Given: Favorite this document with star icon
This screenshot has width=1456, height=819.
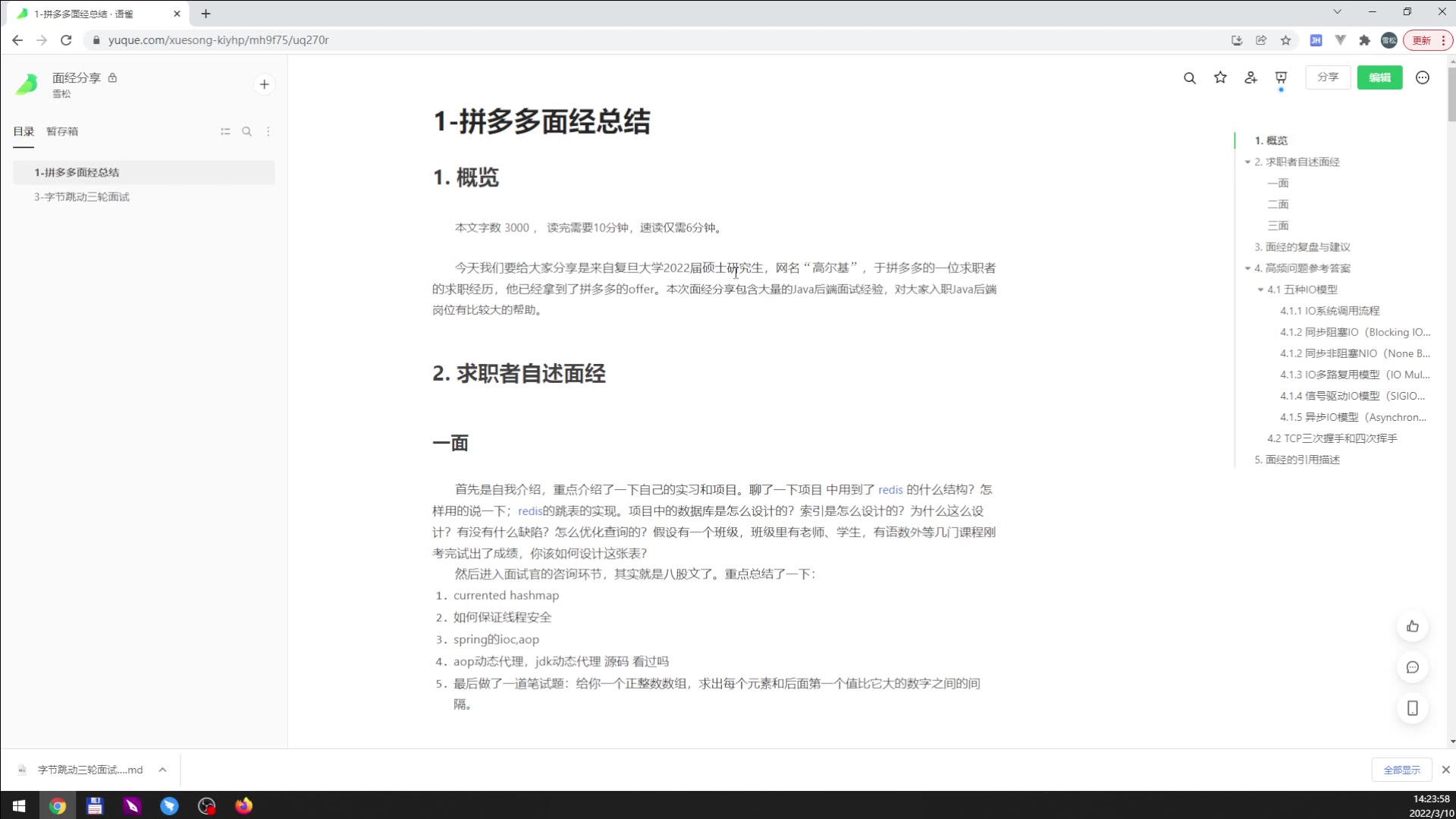Looking at the screenshot, I should 1220,77.
